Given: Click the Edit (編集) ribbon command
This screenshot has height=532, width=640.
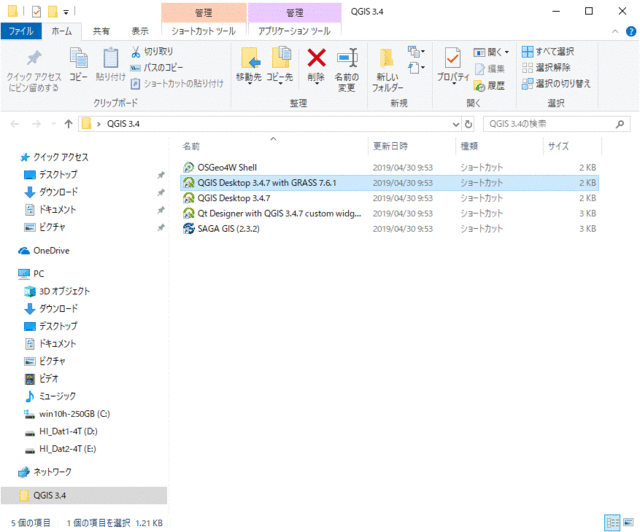Looking at the screenshot, I should pos(490,69).
